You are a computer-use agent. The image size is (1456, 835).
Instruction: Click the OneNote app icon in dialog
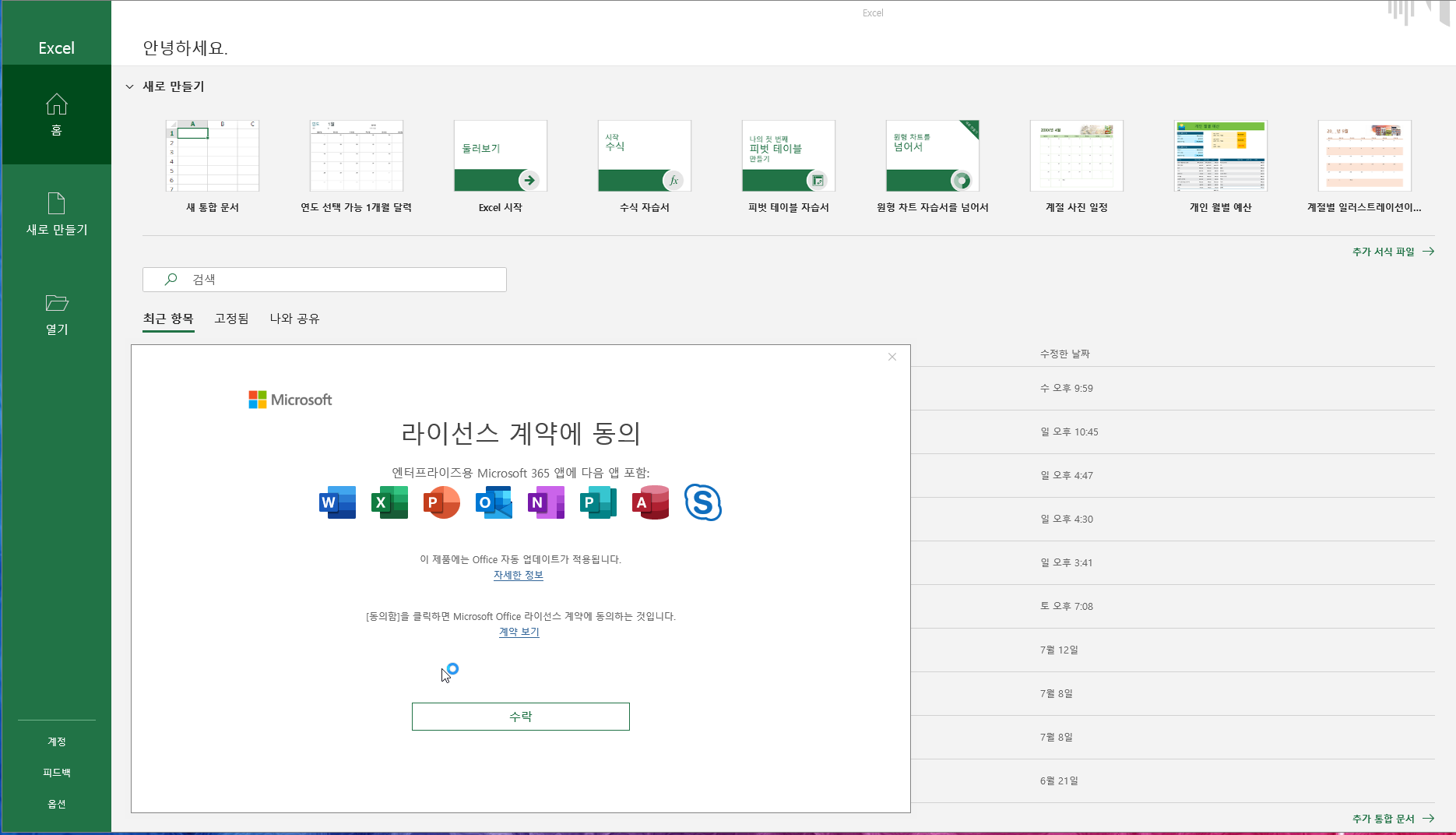[546, 502]
